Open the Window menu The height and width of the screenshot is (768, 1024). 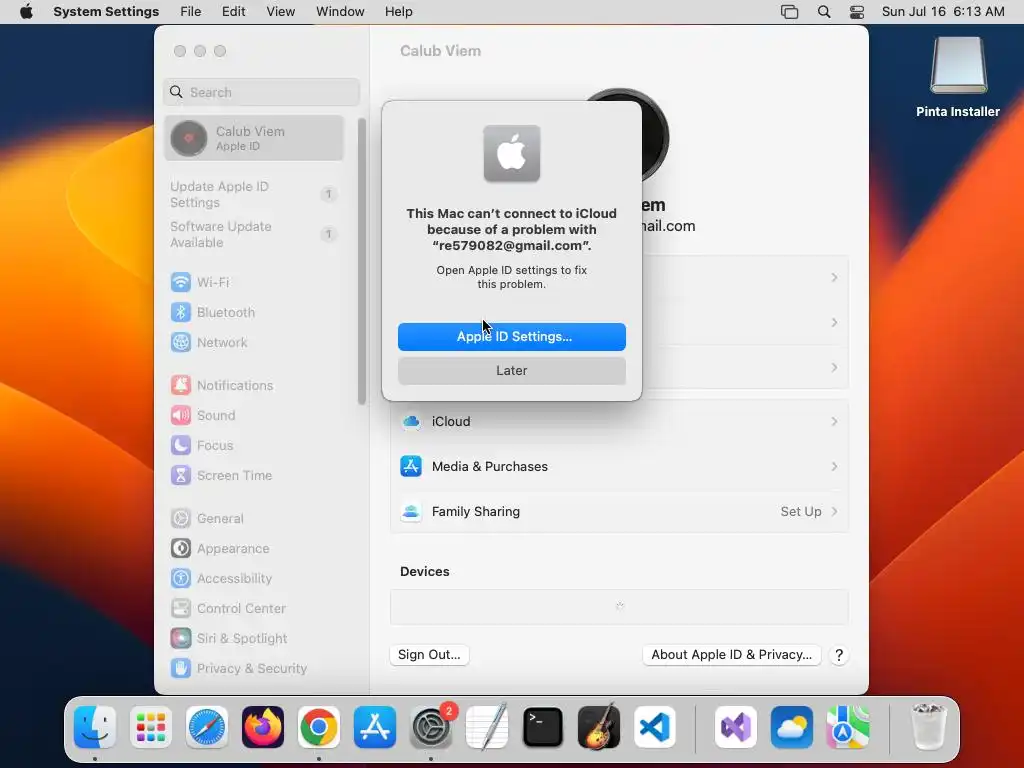point(340,12)
